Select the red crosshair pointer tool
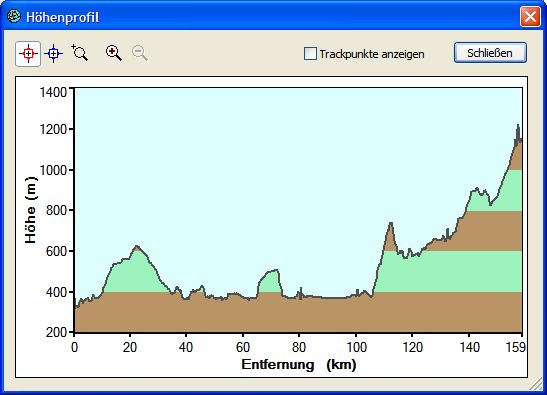 pyautogui.click(x=28, y=54)
